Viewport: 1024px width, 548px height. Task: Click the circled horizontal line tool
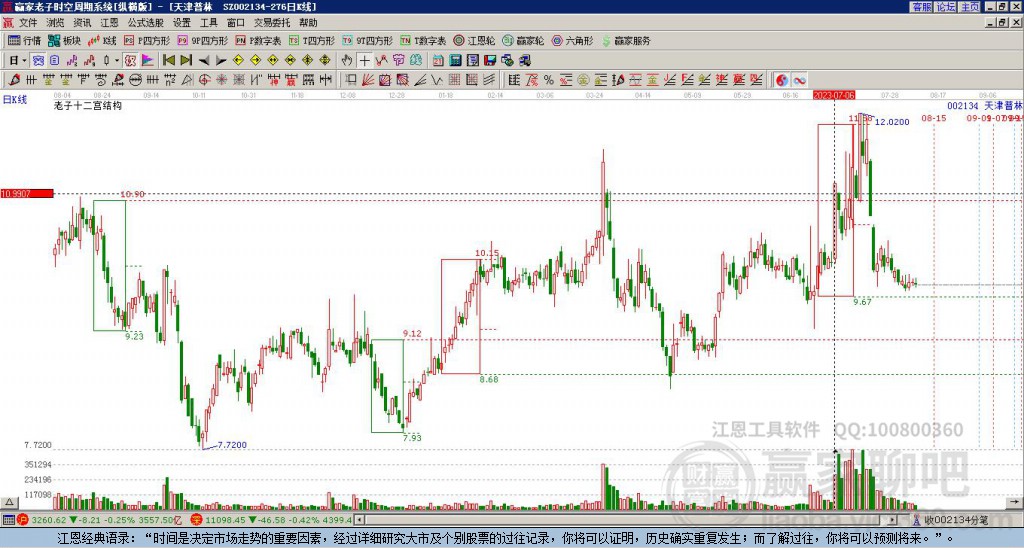(x=135, y=80)
